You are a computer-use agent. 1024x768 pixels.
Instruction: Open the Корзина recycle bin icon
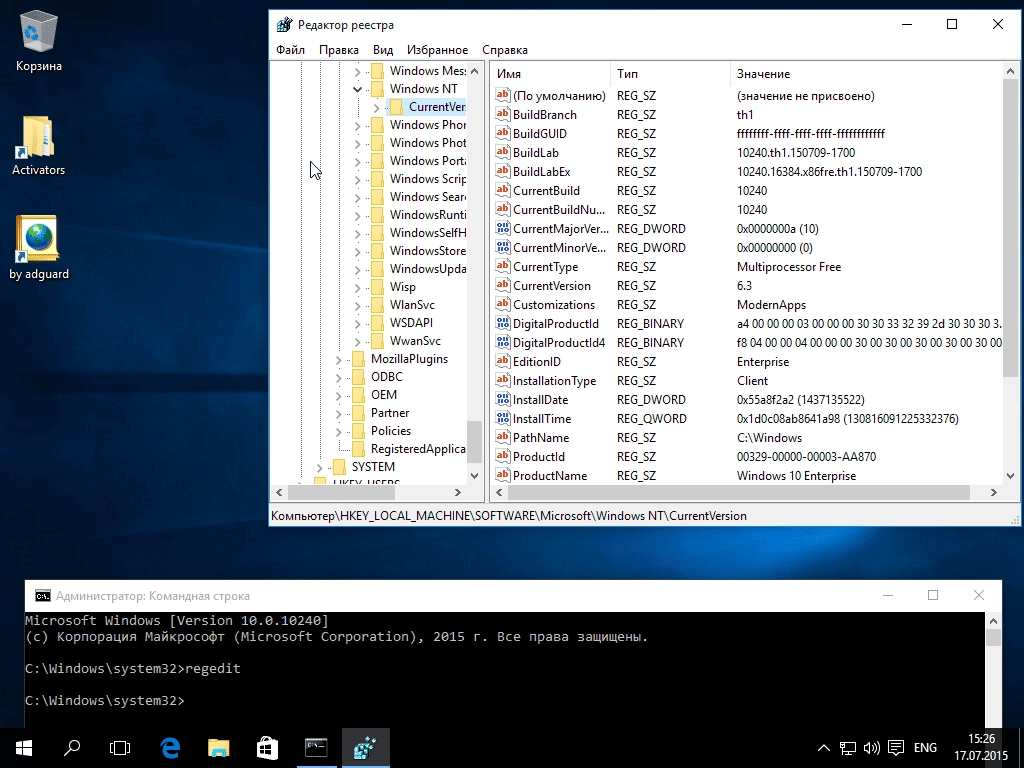39,41
